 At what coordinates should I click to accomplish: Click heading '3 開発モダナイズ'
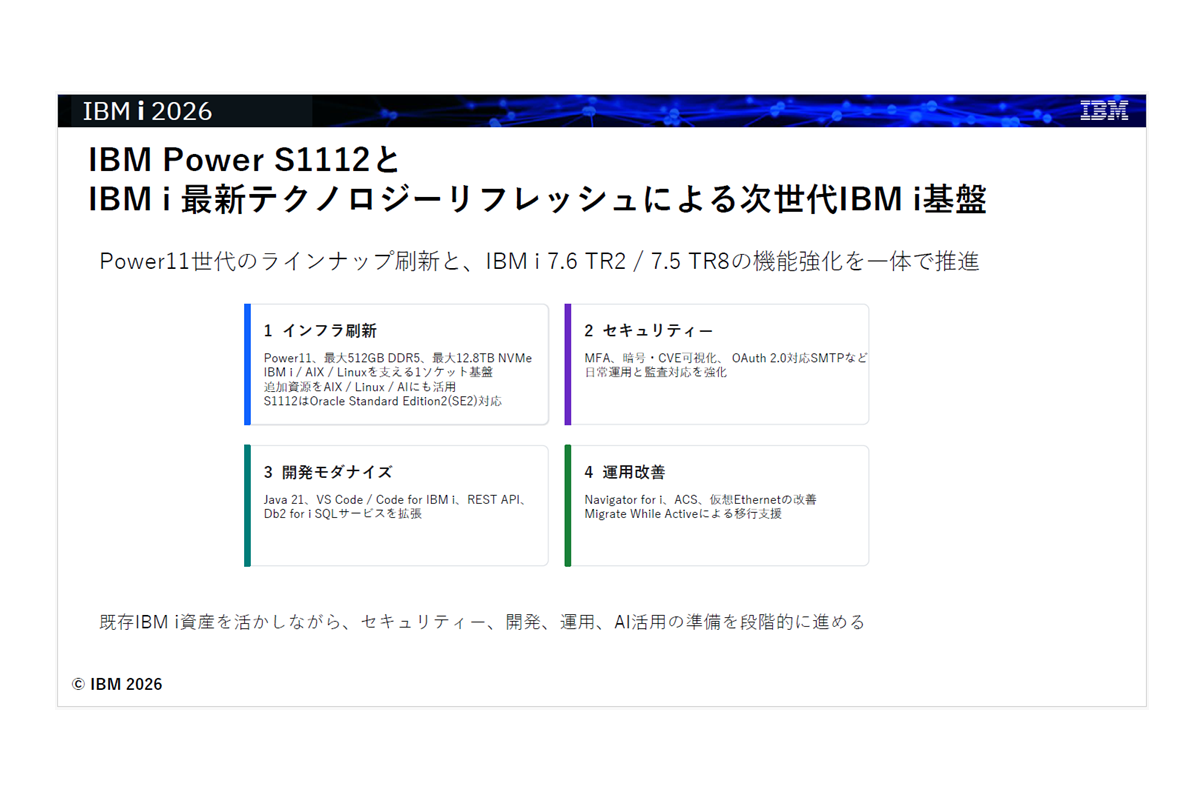click(x=328, y=472)
